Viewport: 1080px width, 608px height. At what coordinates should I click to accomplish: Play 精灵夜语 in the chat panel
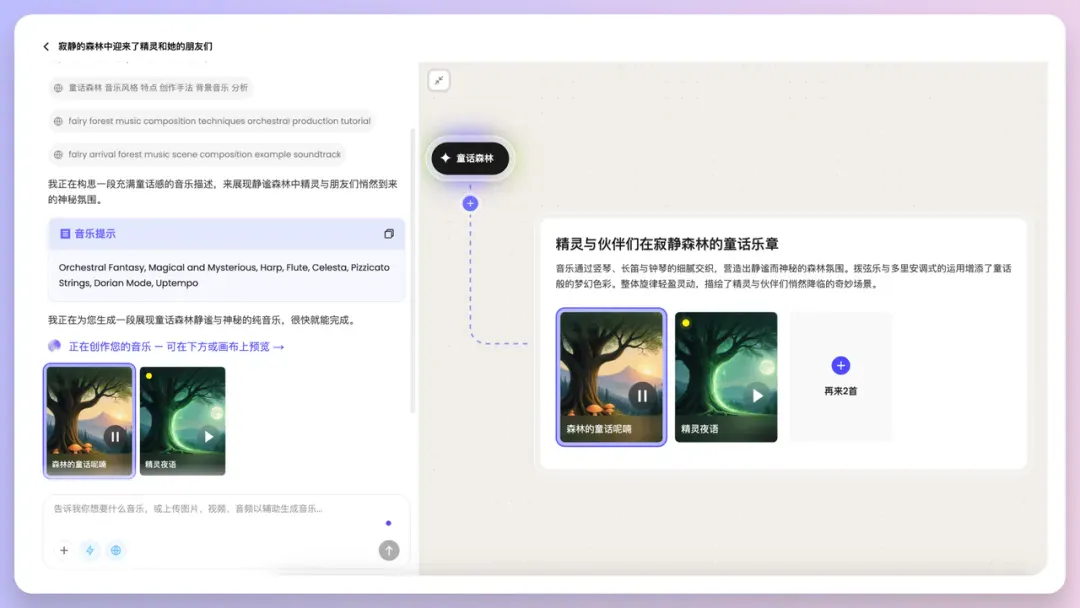(x=209, y=437)
